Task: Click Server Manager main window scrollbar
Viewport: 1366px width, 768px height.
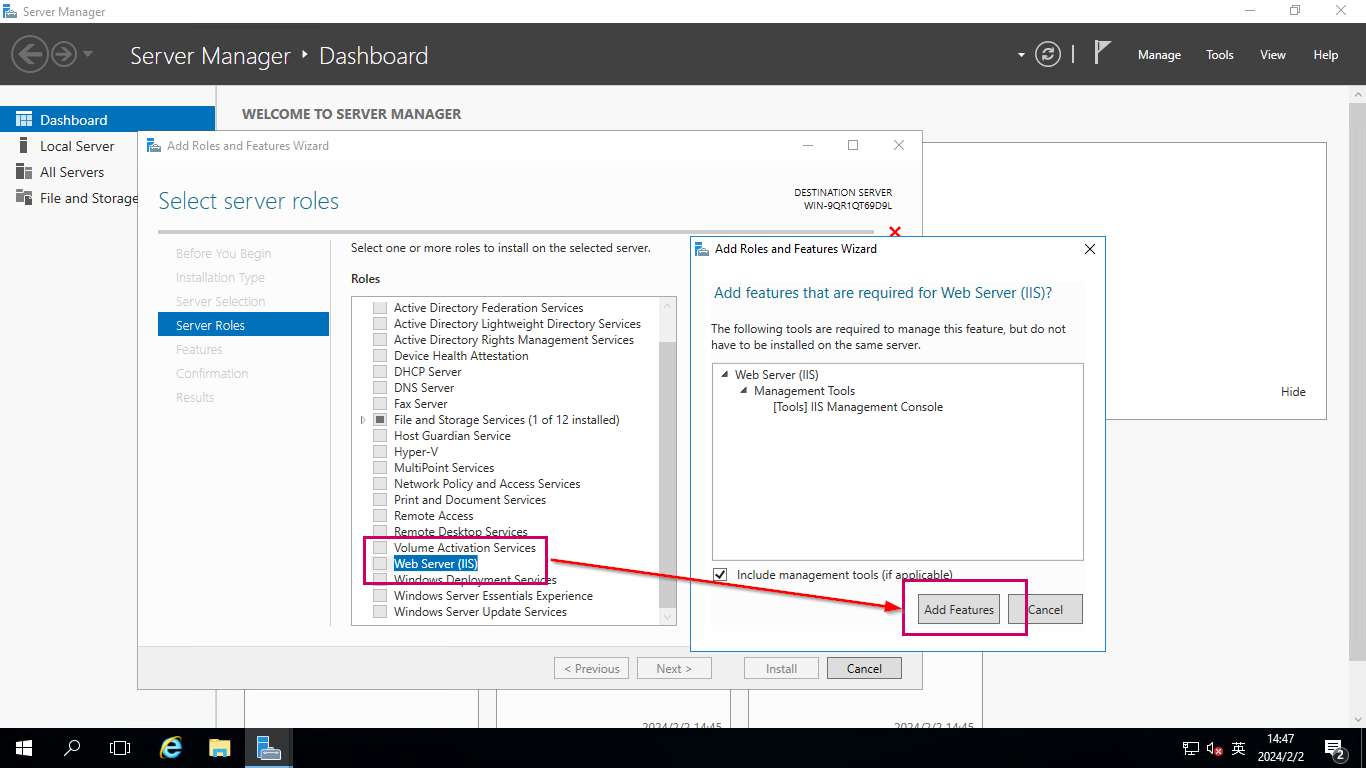Action: click(1357, 380)
